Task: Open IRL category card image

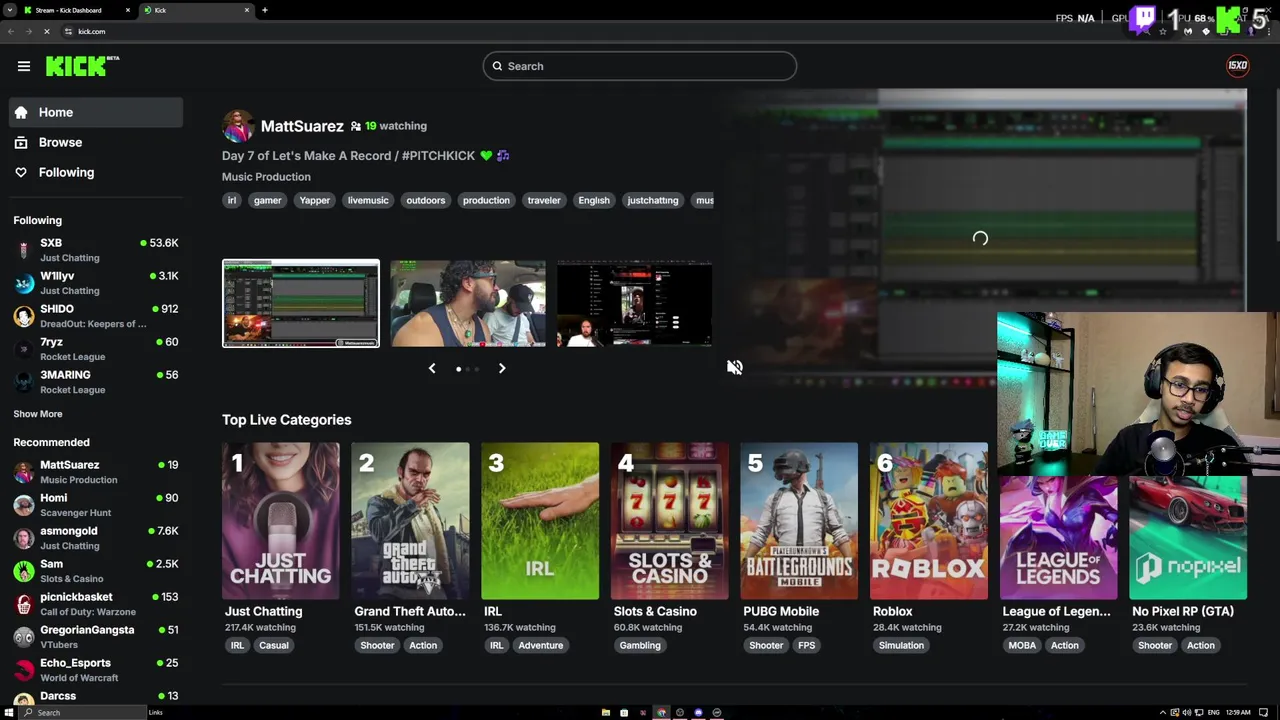Action: point(540,521)
